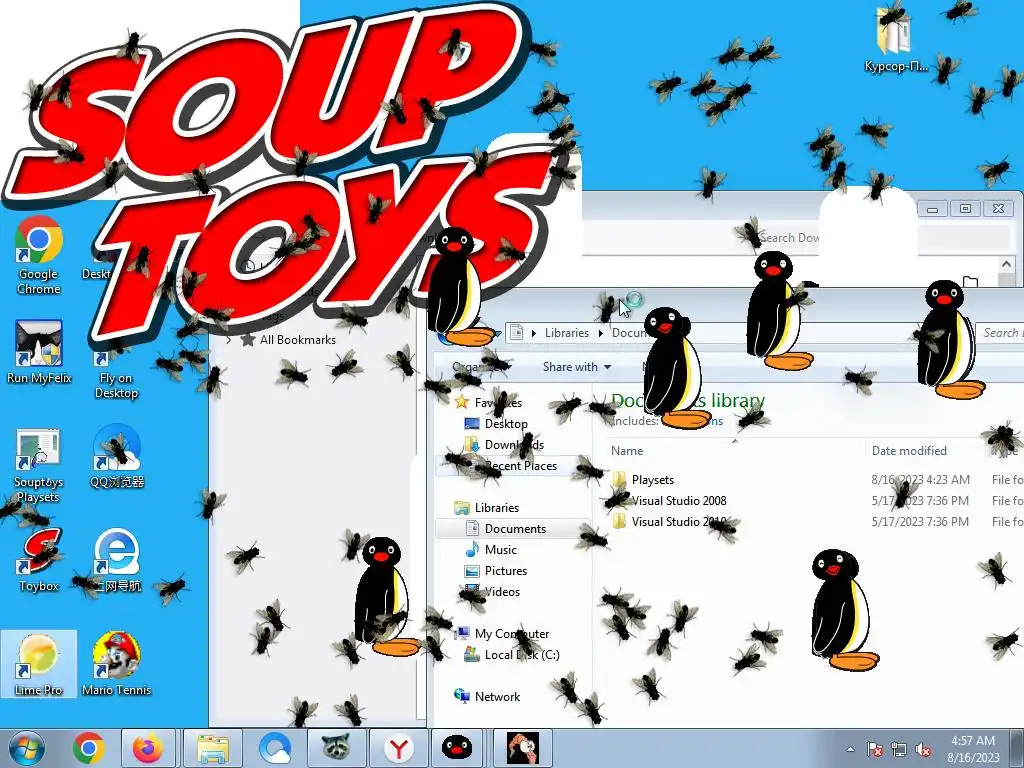Click the Chrome taskbar icon
The width and height of the screenshot is (1024, 768).
click(x=89, y=748)
